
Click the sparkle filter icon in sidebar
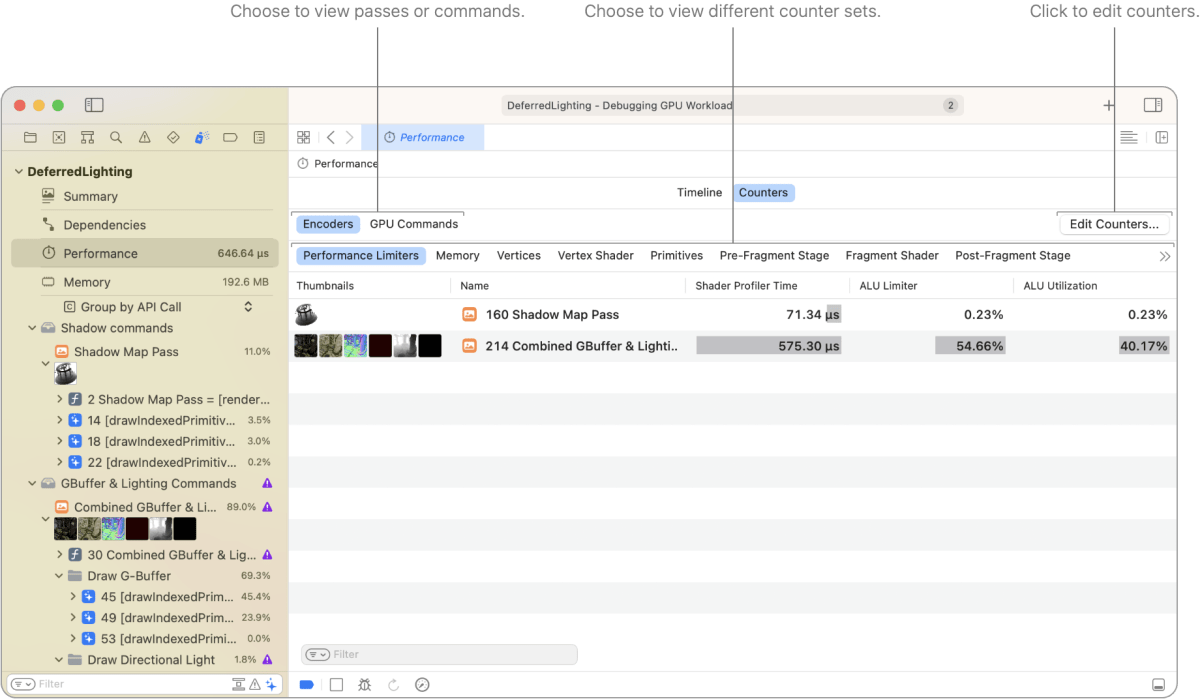[x=271, y=684]
